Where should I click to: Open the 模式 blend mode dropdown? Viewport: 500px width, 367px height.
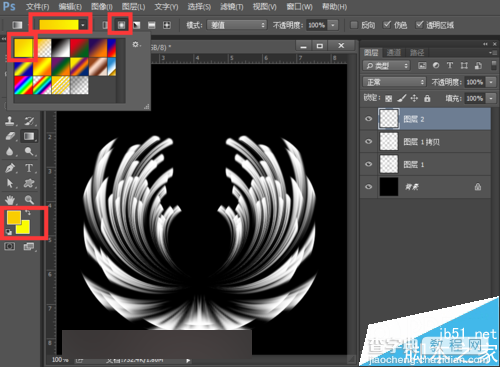pos(237,25)
